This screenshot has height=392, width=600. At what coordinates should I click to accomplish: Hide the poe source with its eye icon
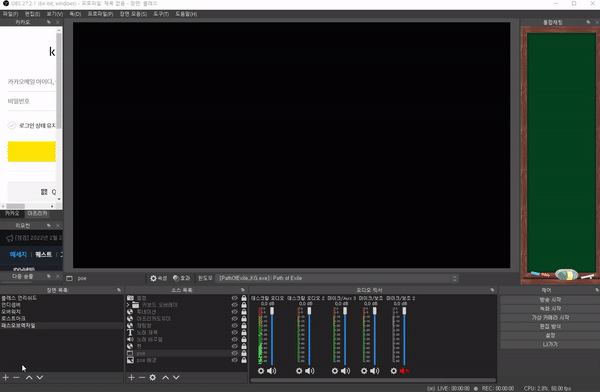click(x=235, y=353)
